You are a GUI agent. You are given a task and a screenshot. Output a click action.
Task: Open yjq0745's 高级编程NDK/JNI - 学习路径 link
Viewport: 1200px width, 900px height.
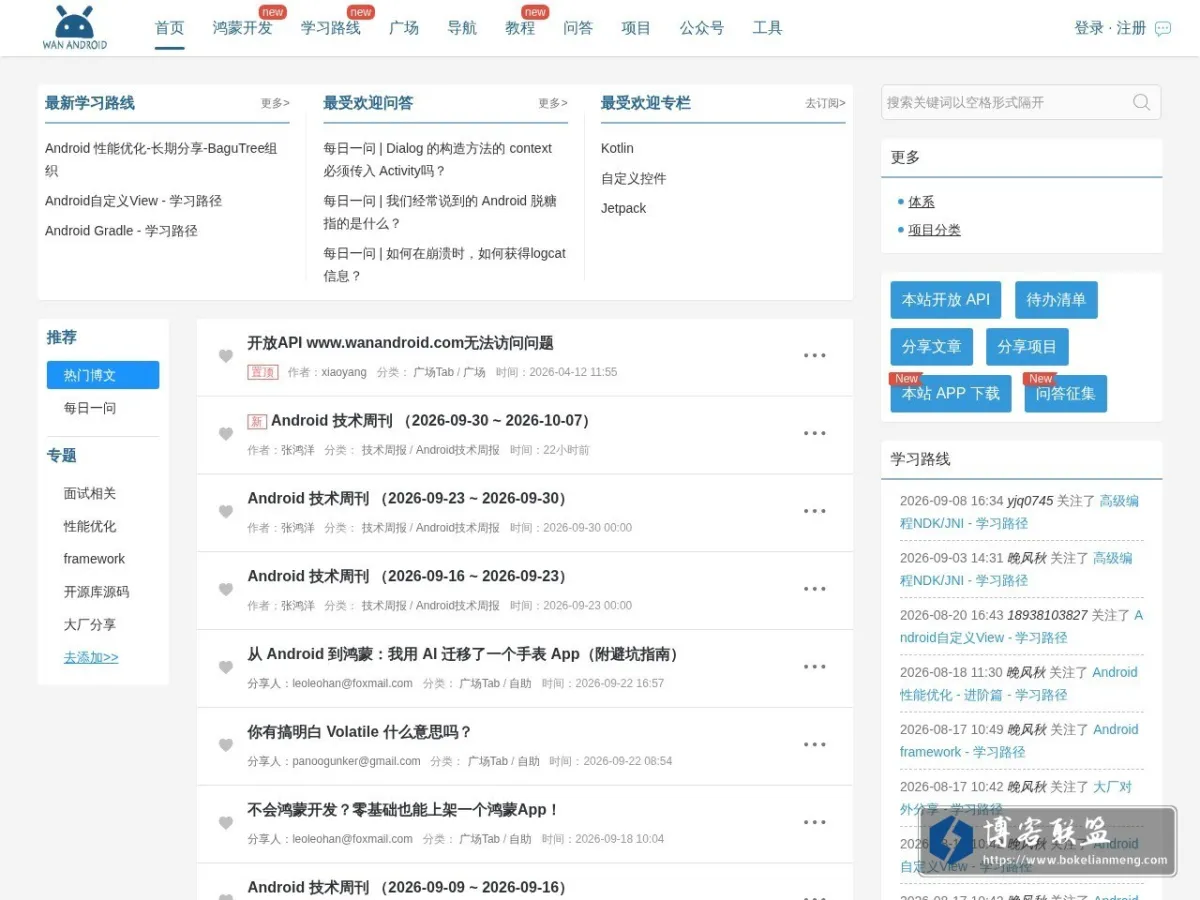tap(1020, 512)
